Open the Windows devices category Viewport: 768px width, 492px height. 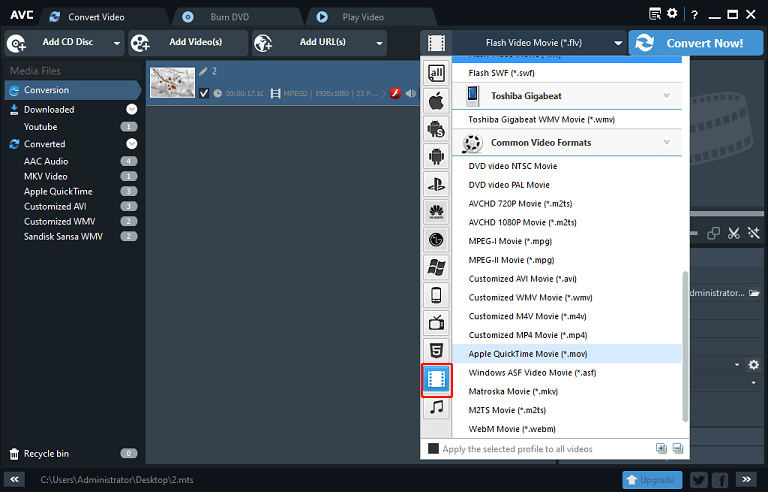[436, 268]
